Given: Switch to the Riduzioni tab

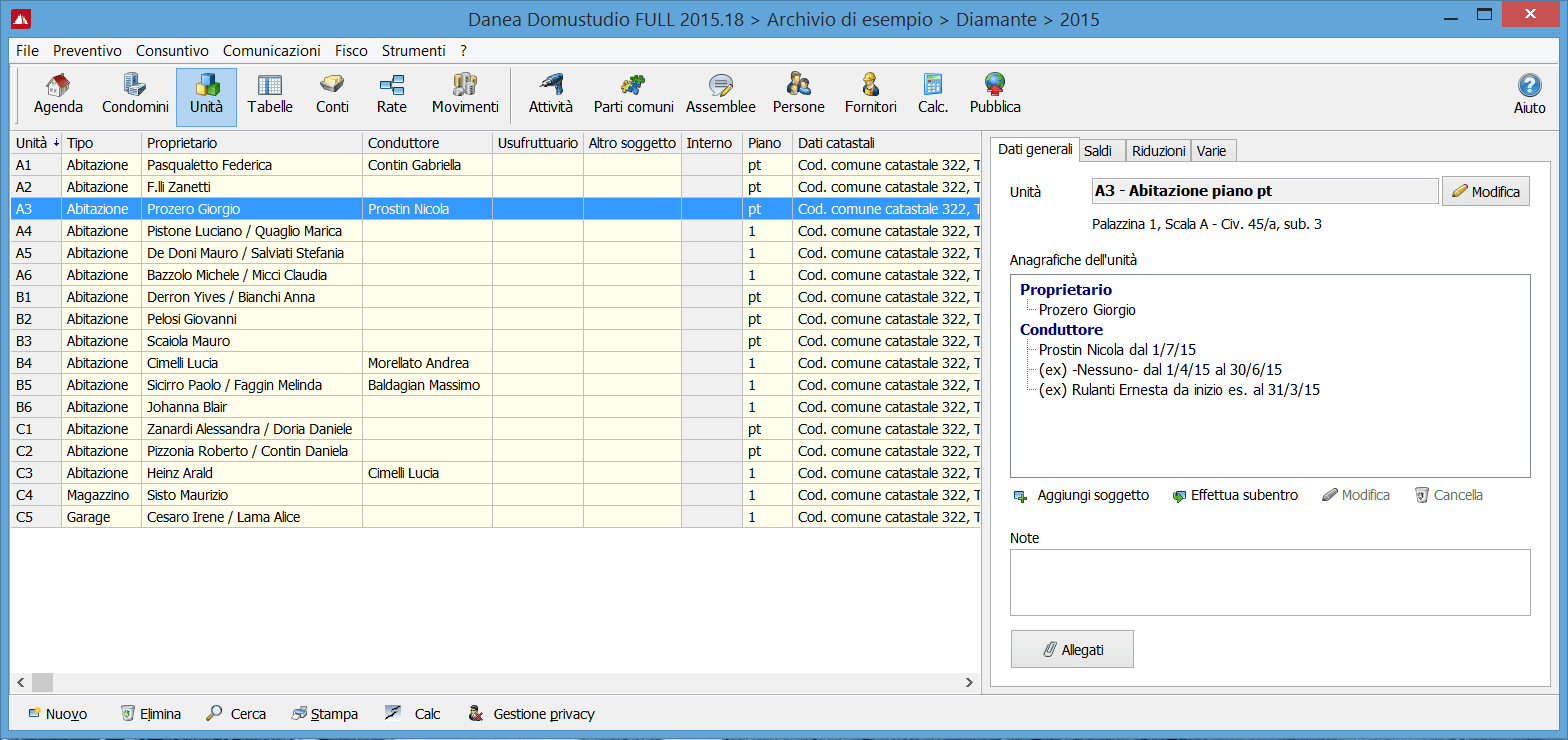Looking at the screenshot, I should coord(1158,151).
